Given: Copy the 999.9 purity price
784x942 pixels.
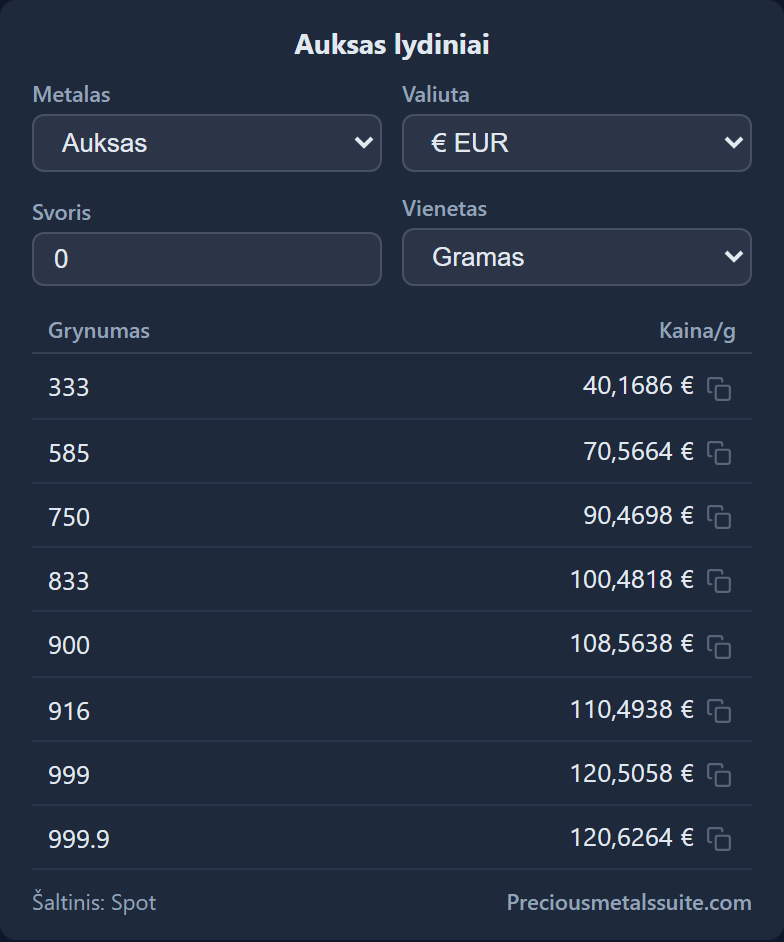Looking at the screenshot, I should pyautogui.click(x=719, y=839).
